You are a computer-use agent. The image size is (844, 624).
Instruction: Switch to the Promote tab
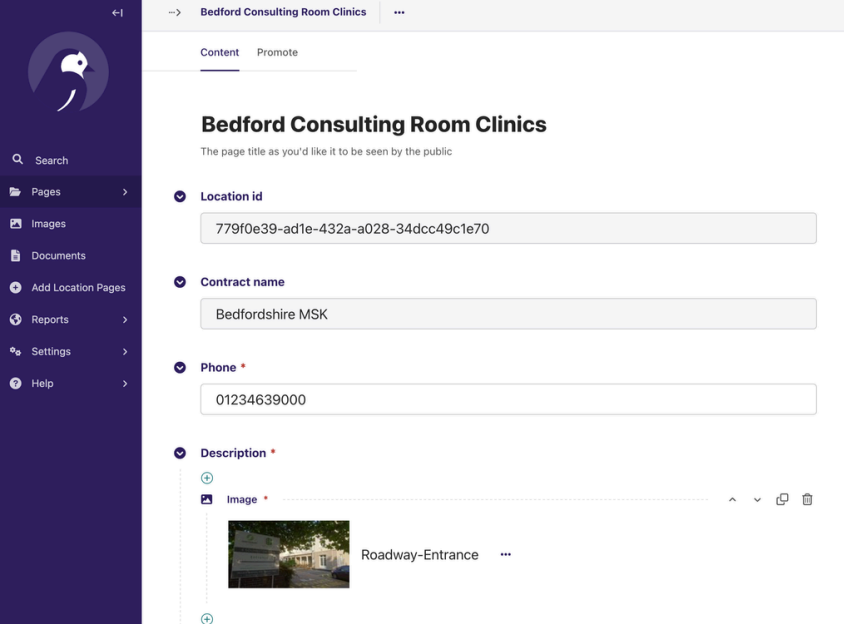277,52
